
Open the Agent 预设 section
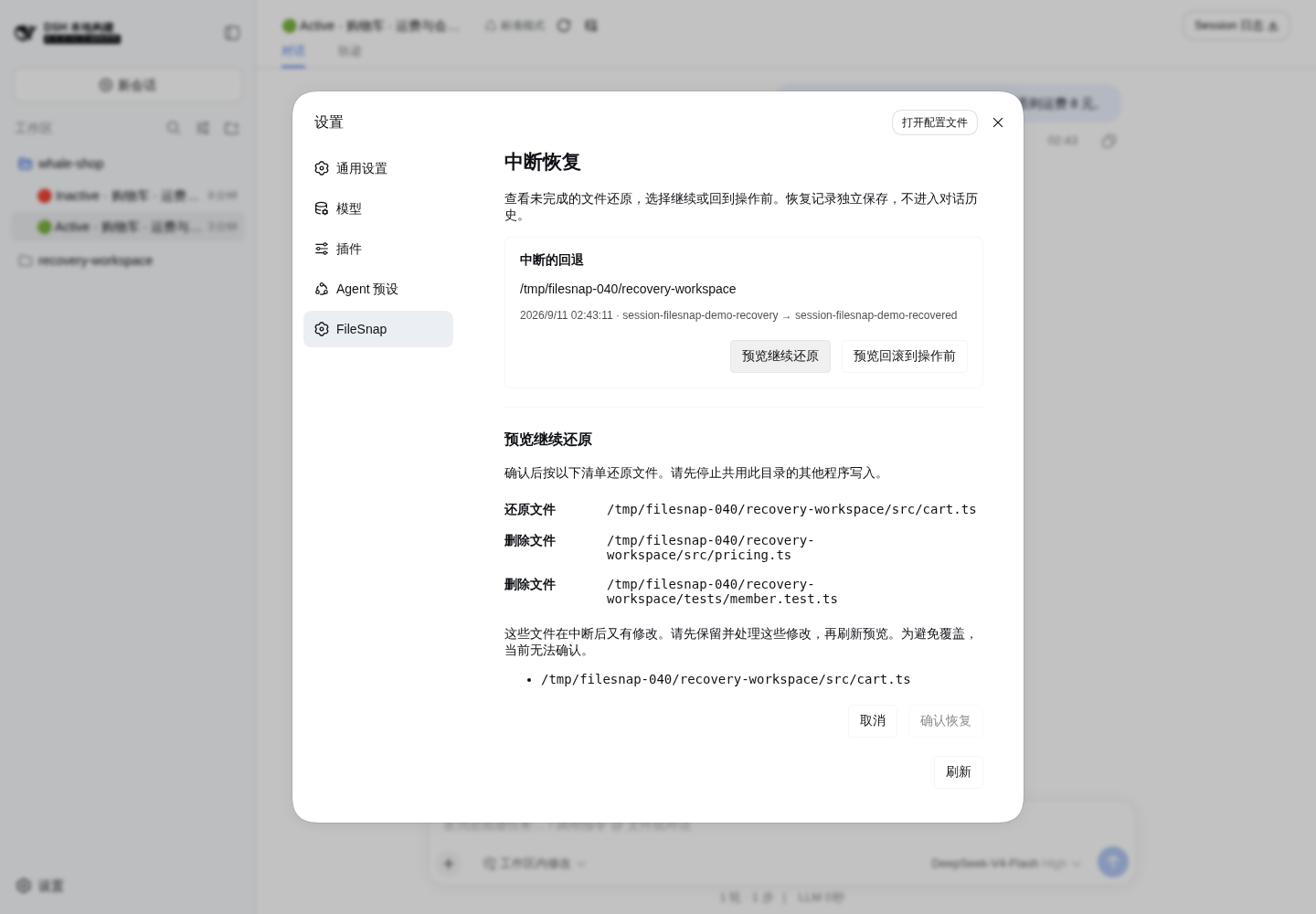[x=378, y=289]
